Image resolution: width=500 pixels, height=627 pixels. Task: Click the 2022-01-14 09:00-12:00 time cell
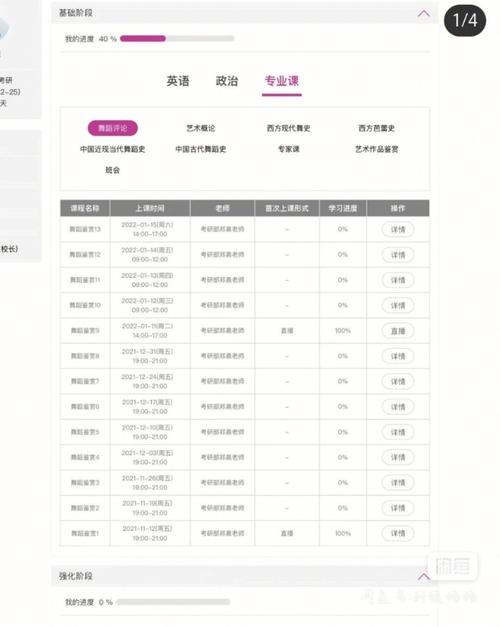150,255
